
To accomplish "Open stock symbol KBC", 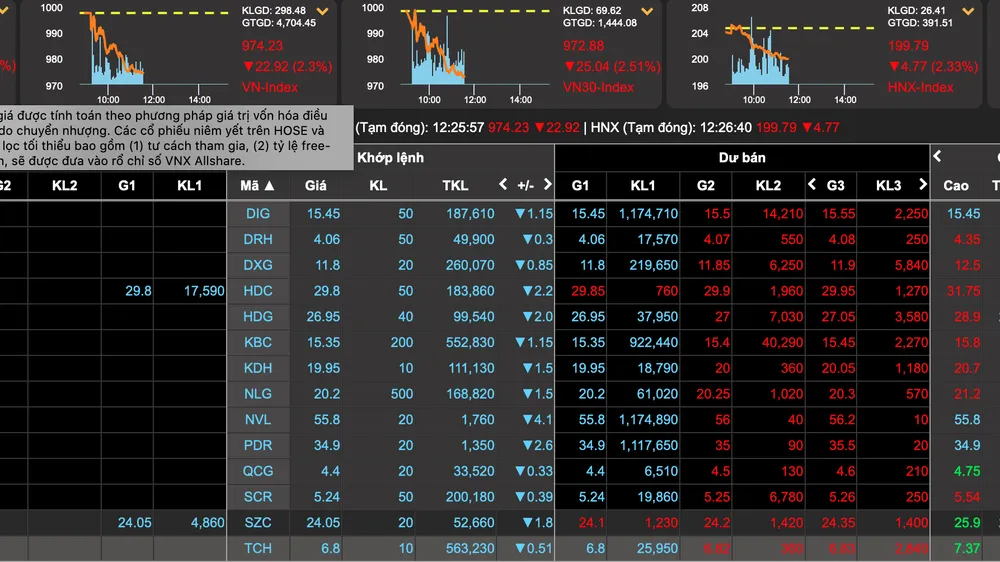I will point(258,343).
